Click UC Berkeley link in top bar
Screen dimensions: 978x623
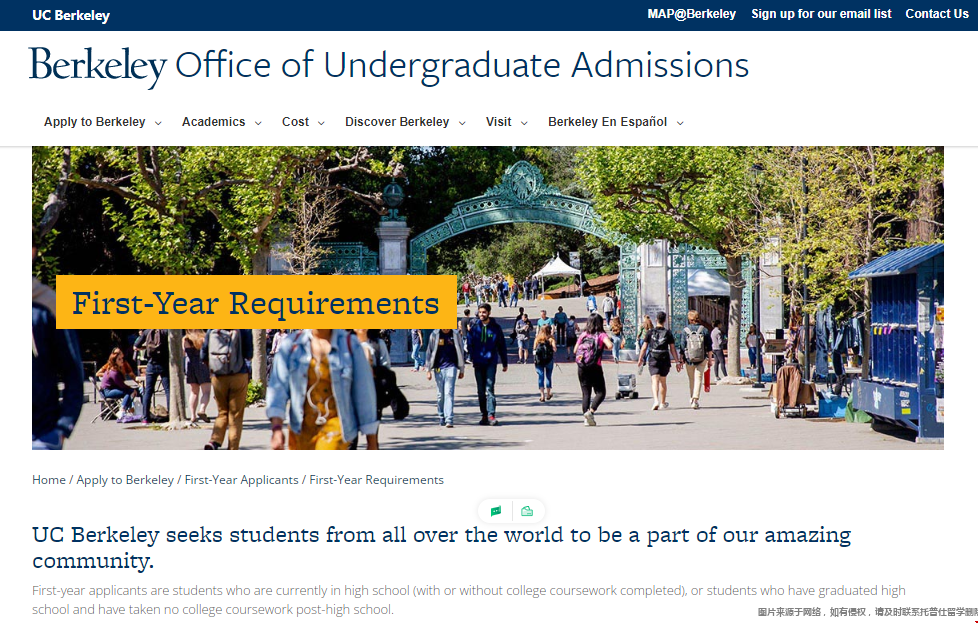pos(71,16)
